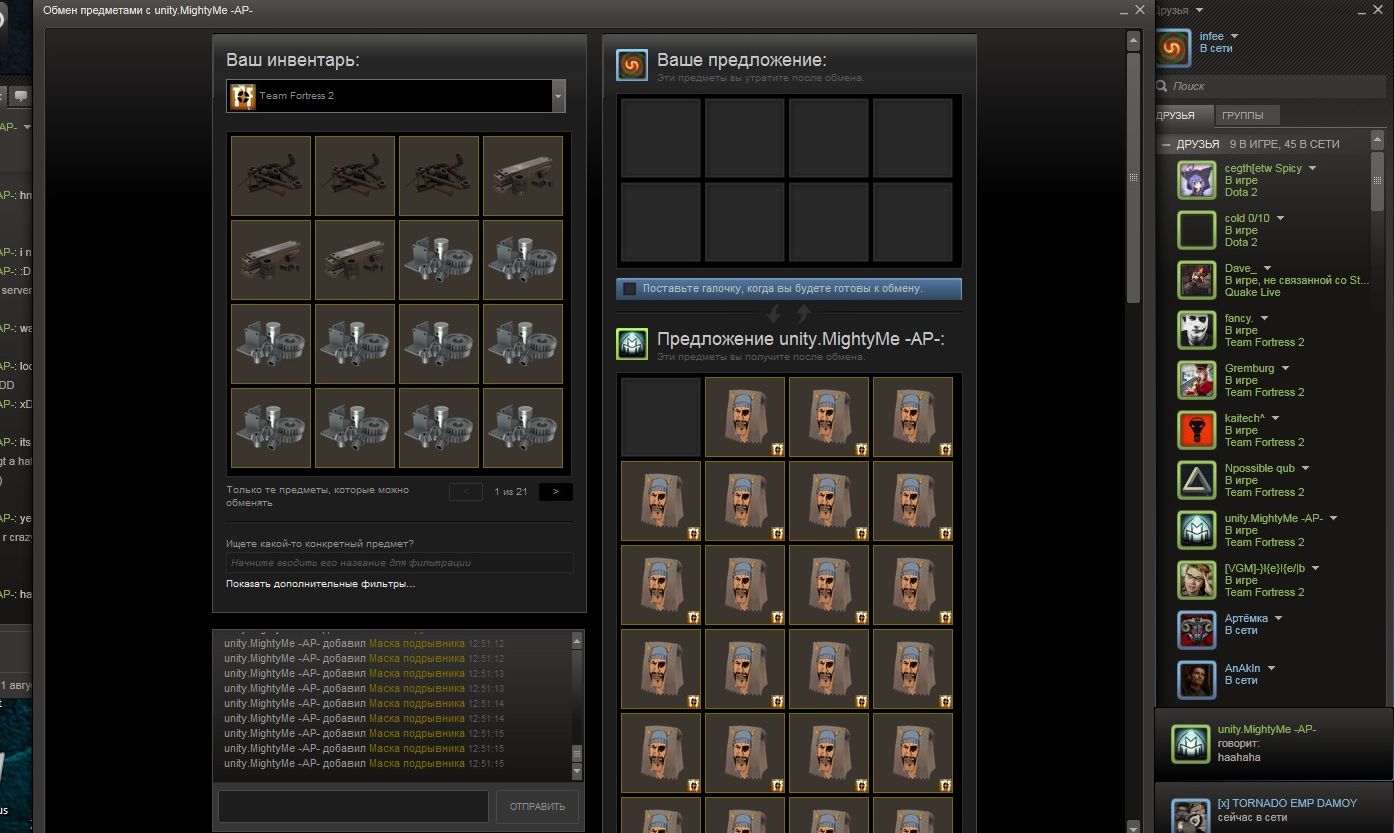Click partner avatar beside Предложение unity.MightyMe
Image resolution: width=1394 pixels, height=833 pixels.
632,345
